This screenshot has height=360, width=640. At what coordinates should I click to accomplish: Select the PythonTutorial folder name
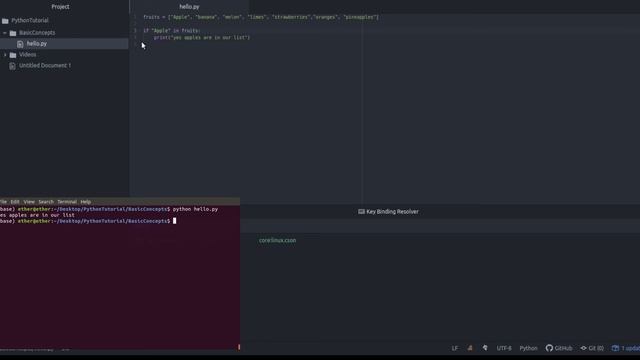(30, 20)
